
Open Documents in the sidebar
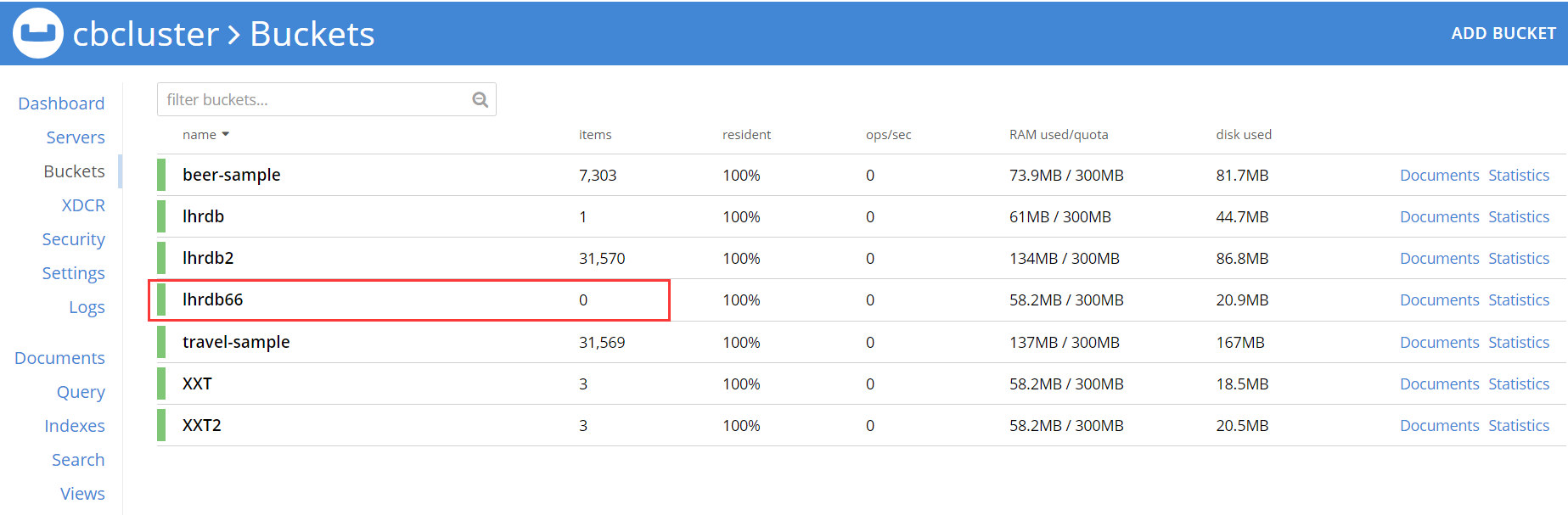[x=59, y=358]
